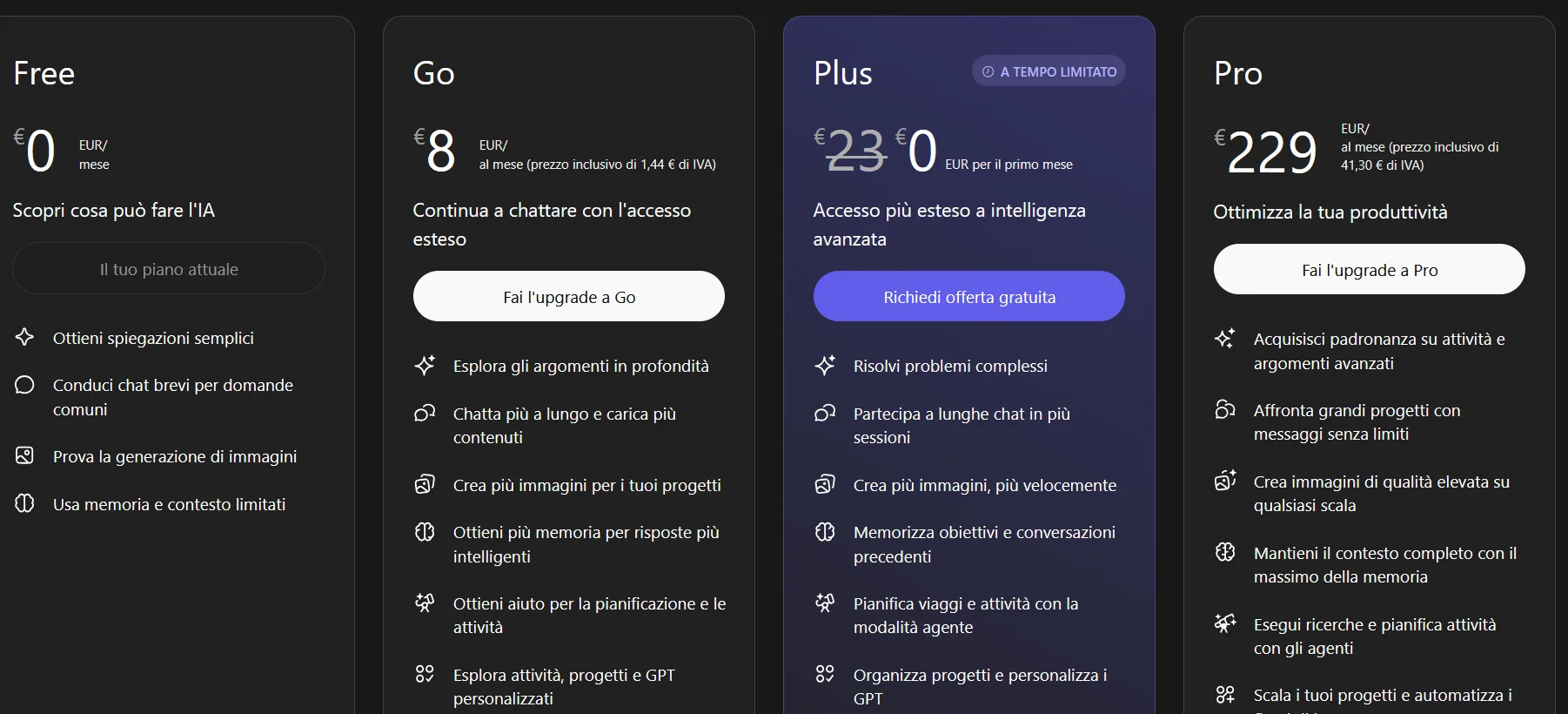Click the "Fai l'upgrade a Pro" button
This screenshot has height=714, width=1568.
tap(1368, 269)
